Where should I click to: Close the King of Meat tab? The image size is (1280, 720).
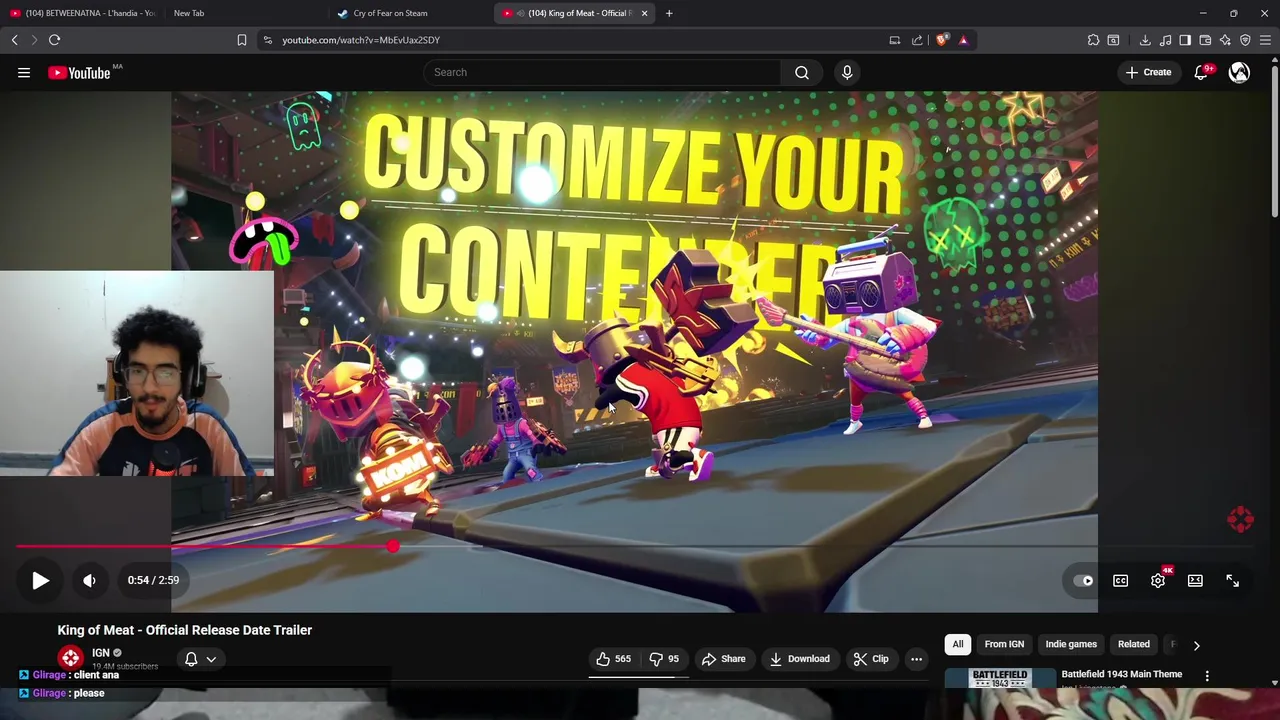tap(645, 13)
